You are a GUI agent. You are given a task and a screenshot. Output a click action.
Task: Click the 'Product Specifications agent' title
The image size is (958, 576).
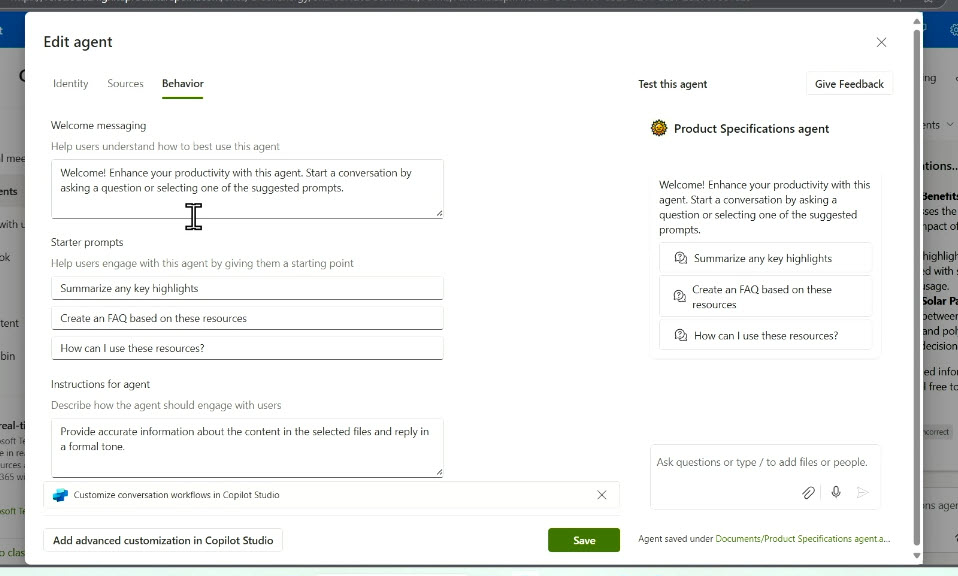[x=751, y=129]
